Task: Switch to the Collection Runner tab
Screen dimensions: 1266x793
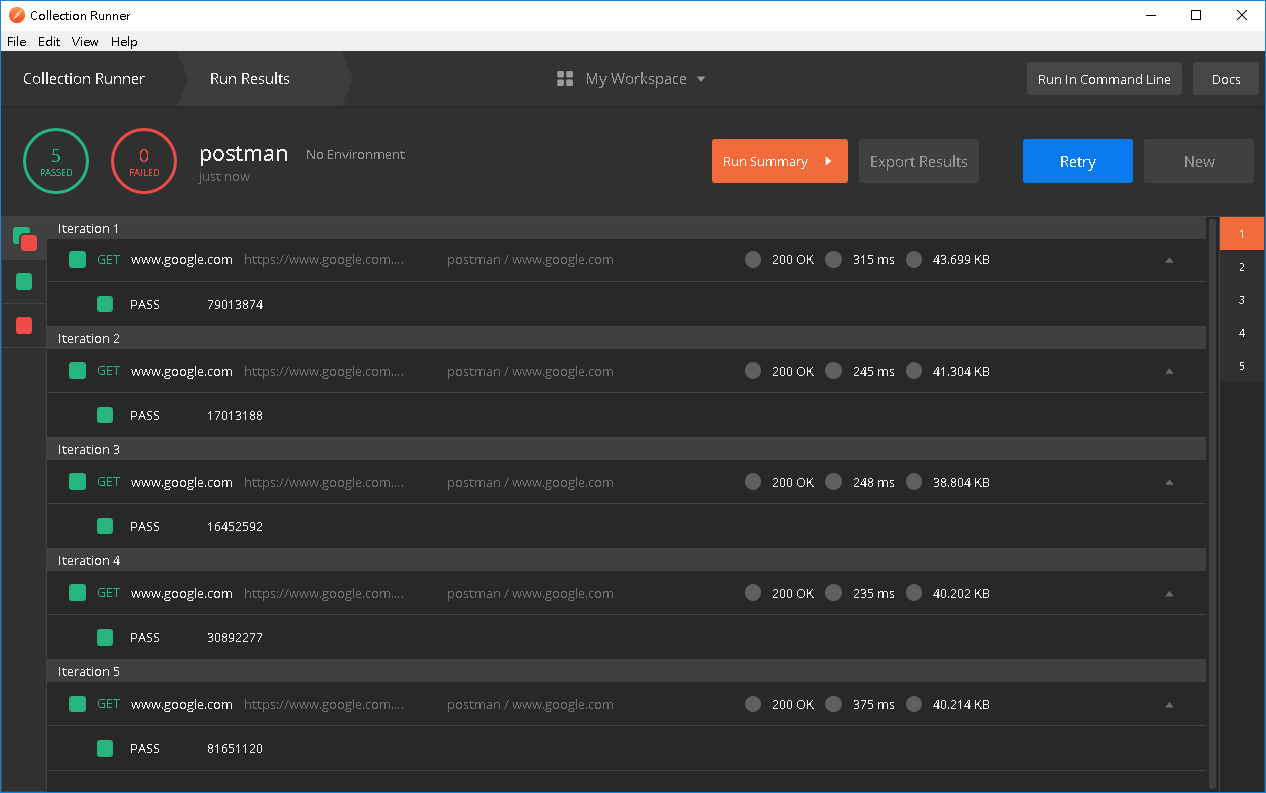Action: [x=84, y=79]
